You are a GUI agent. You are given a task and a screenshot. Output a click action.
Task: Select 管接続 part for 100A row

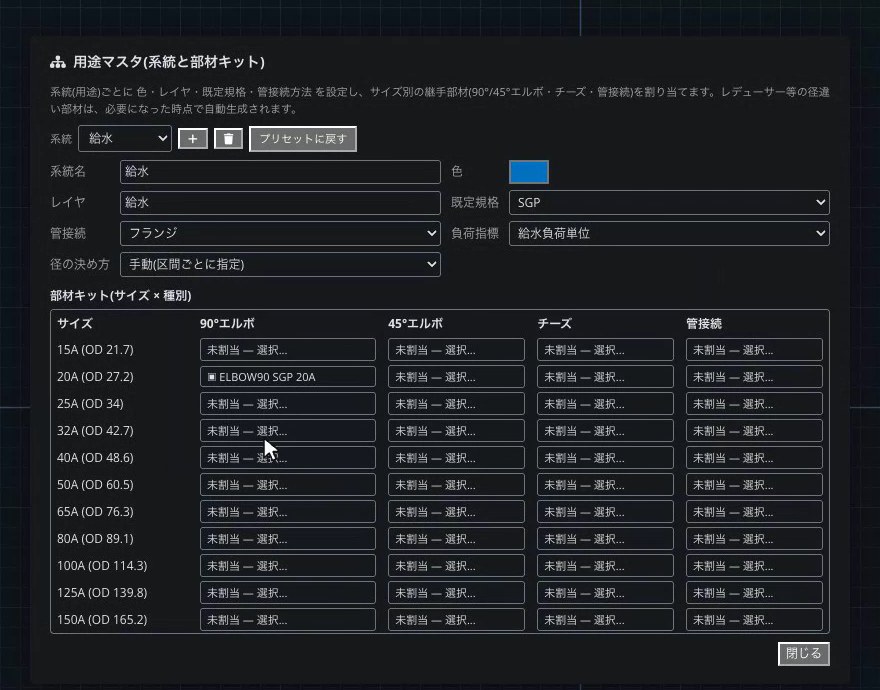(x=754, y=565)
